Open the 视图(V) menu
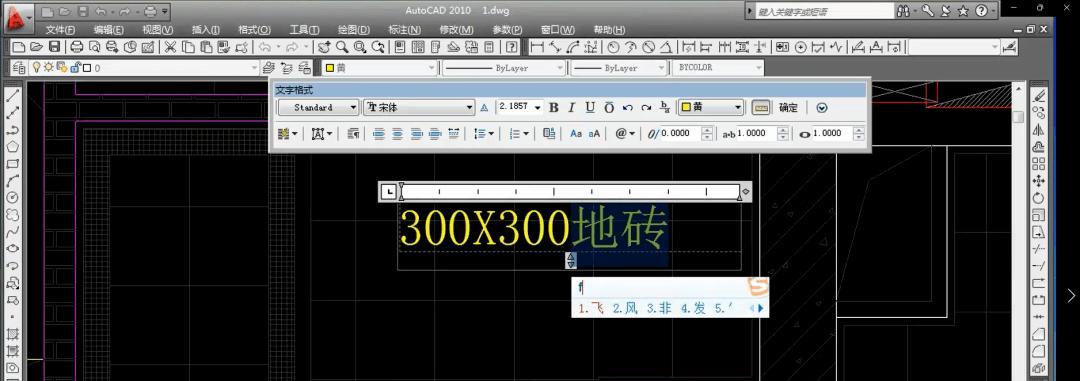This screenshot has height=381, width=1080. (x=158, y=30)
